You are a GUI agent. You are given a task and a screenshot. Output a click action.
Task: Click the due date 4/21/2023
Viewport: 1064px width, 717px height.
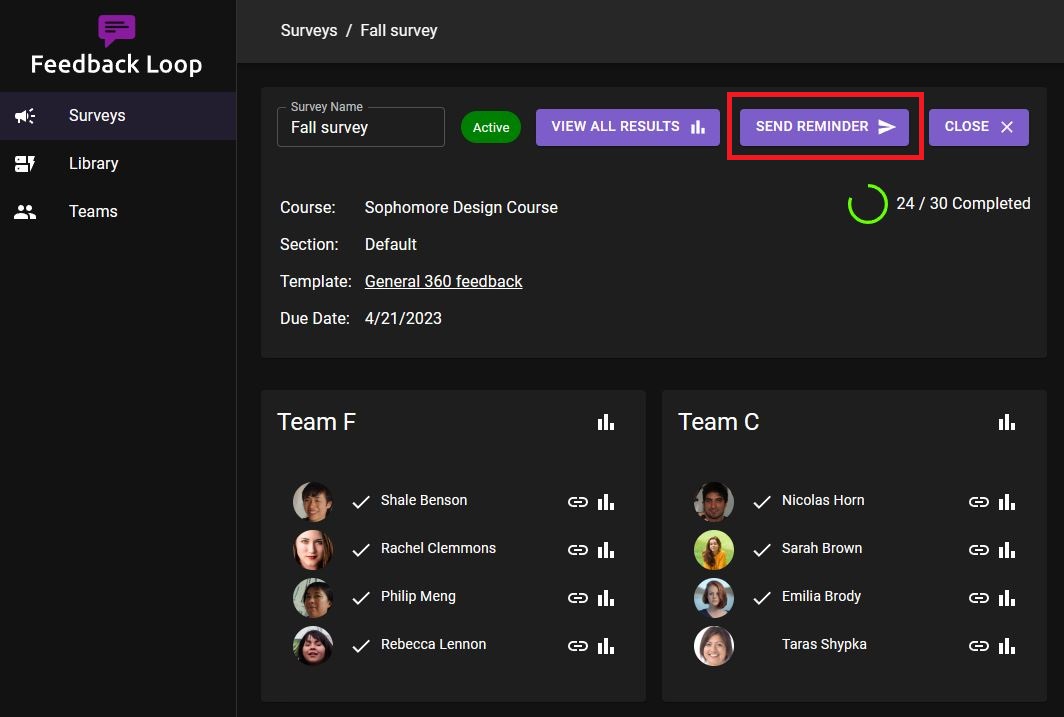[x=403, y=319]
